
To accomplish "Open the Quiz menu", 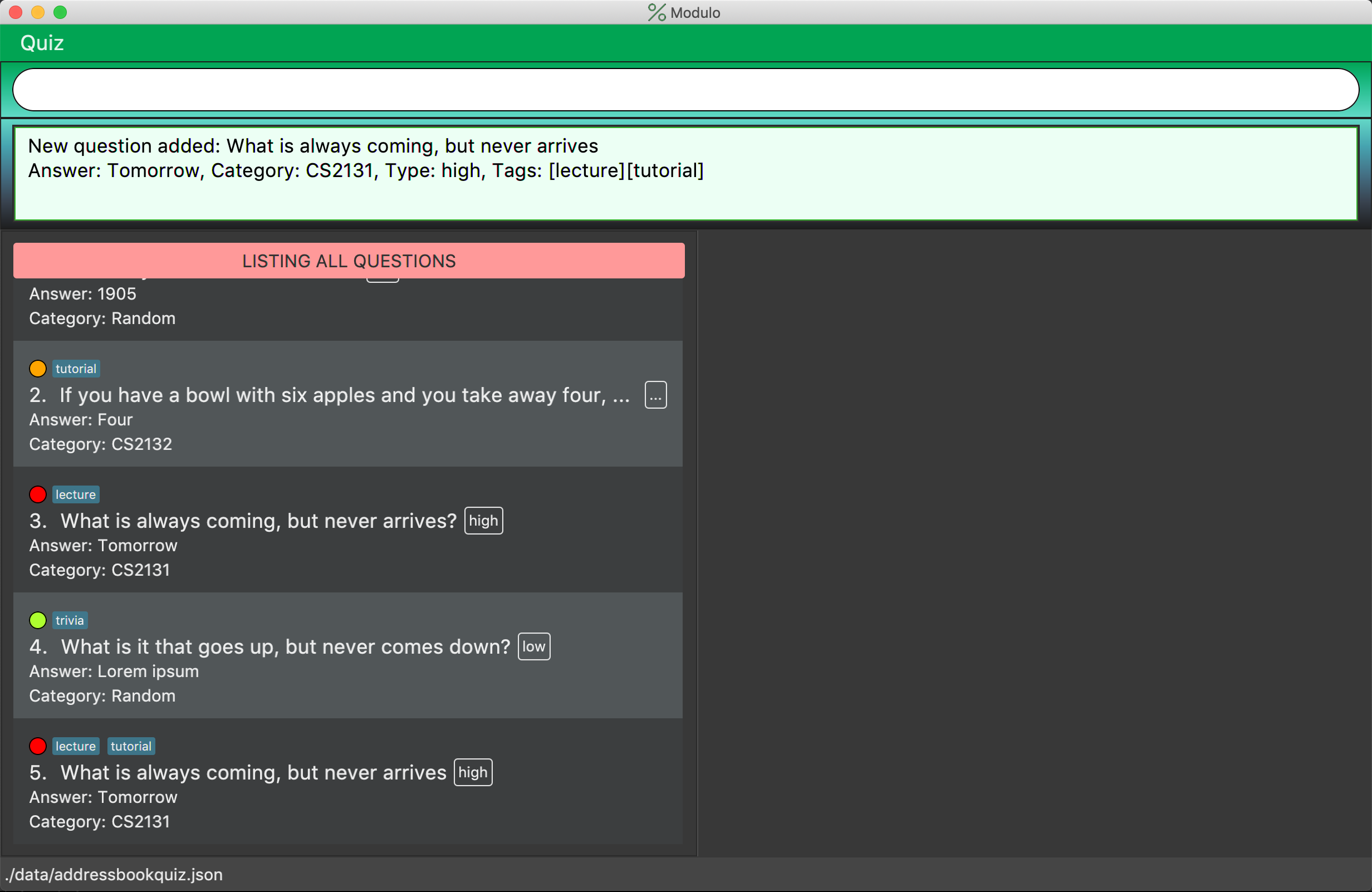I will tap(42, 43).
